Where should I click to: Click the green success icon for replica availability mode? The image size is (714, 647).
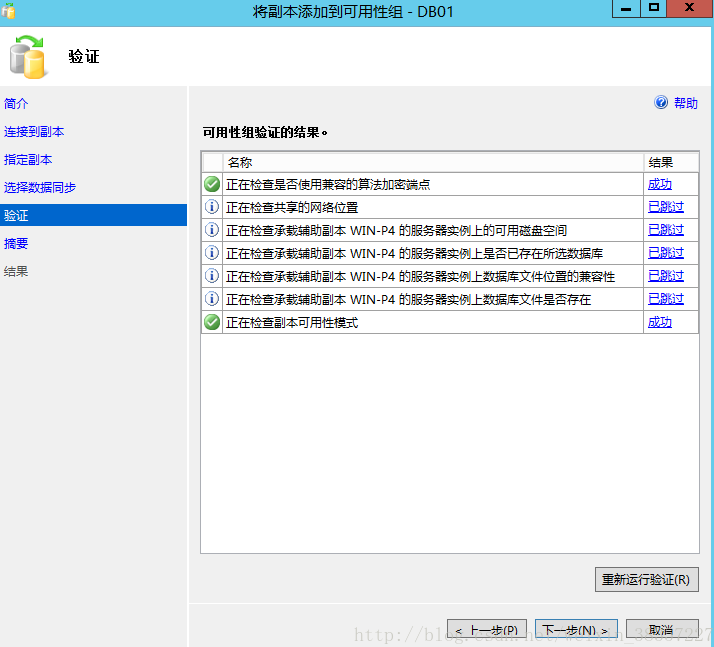coord(212,322)
